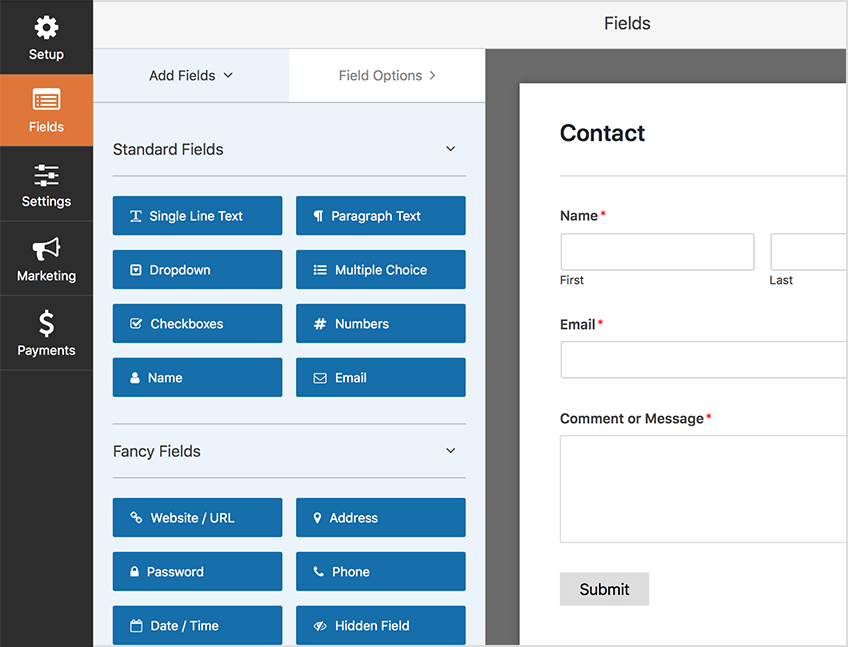This screenshot has height=647, width=848.
Task: Add a Hidden Field with eye icon
Action: (x=380, y=626)
